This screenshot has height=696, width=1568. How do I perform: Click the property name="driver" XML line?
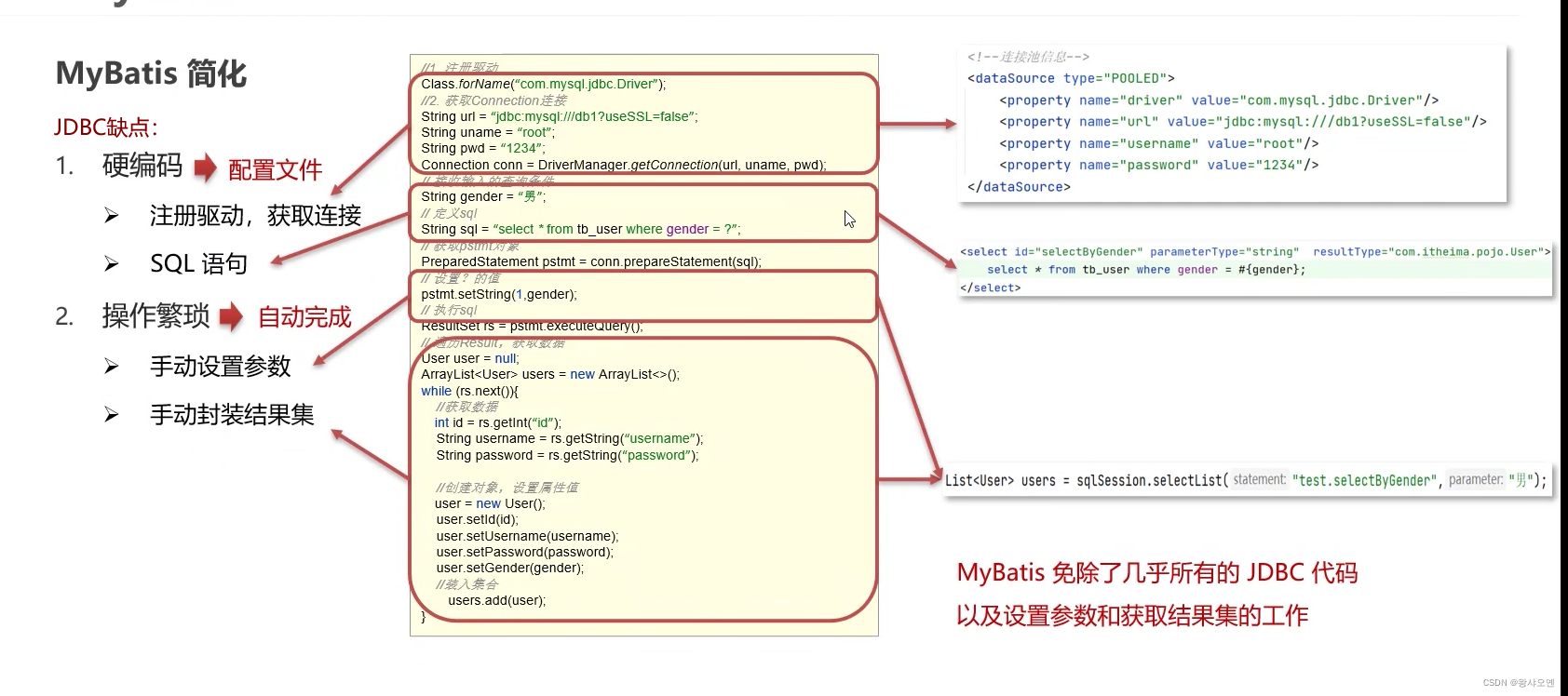click(1219, 100)
